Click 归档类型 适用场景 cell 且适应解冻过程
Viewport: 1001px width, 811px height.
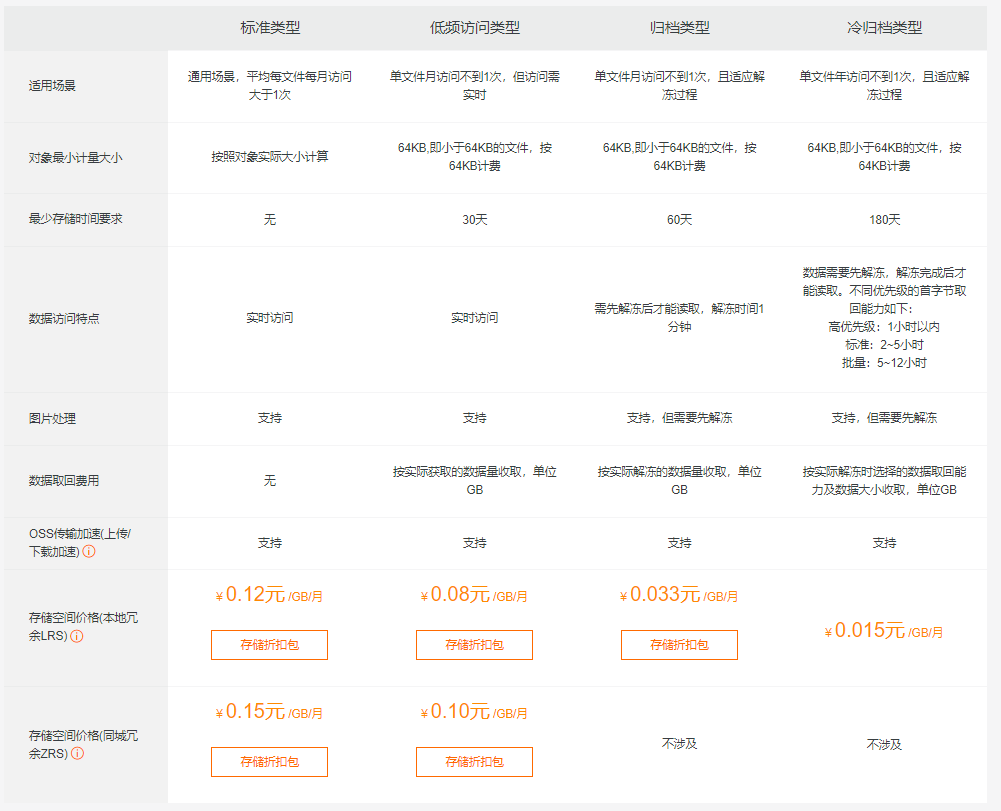(x=679, y=86)
